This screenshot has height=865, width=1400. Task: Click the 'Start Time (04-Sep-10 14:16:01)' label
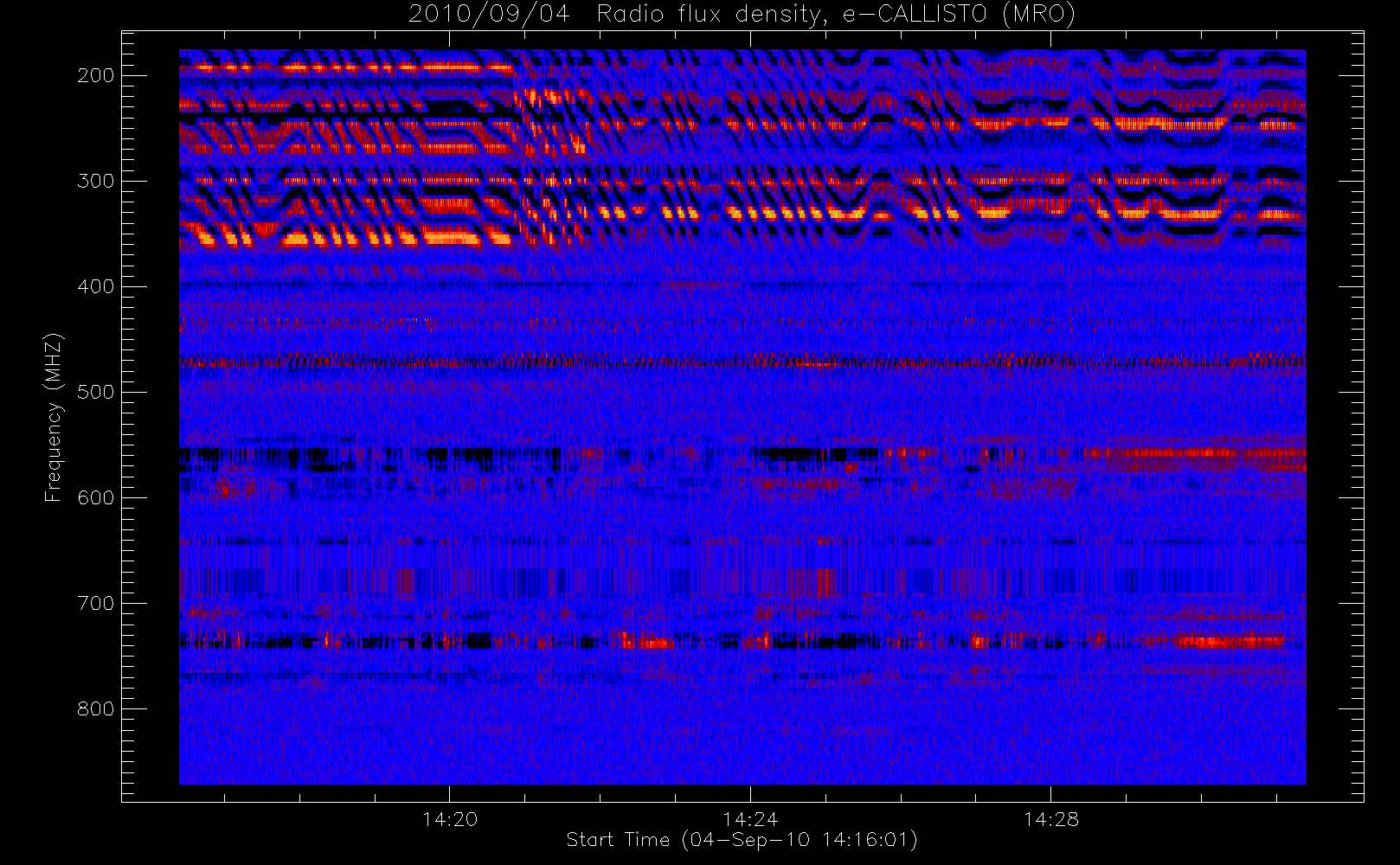[x=742, y=840]
